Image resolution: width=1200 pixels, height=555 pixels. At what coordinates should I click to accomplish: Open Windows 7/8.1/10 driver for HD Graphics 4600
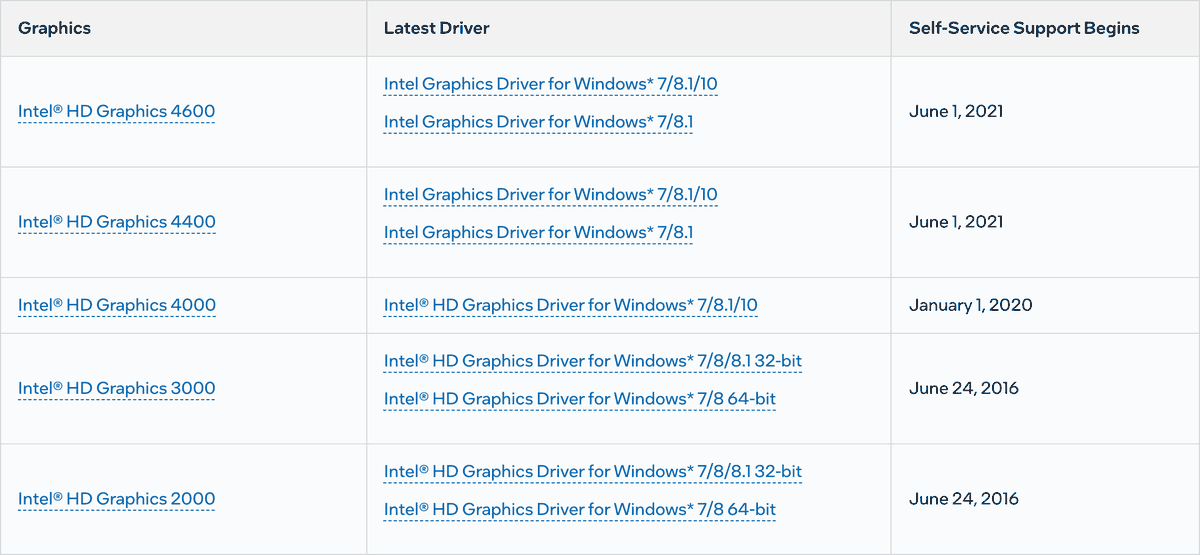(550, 84)
